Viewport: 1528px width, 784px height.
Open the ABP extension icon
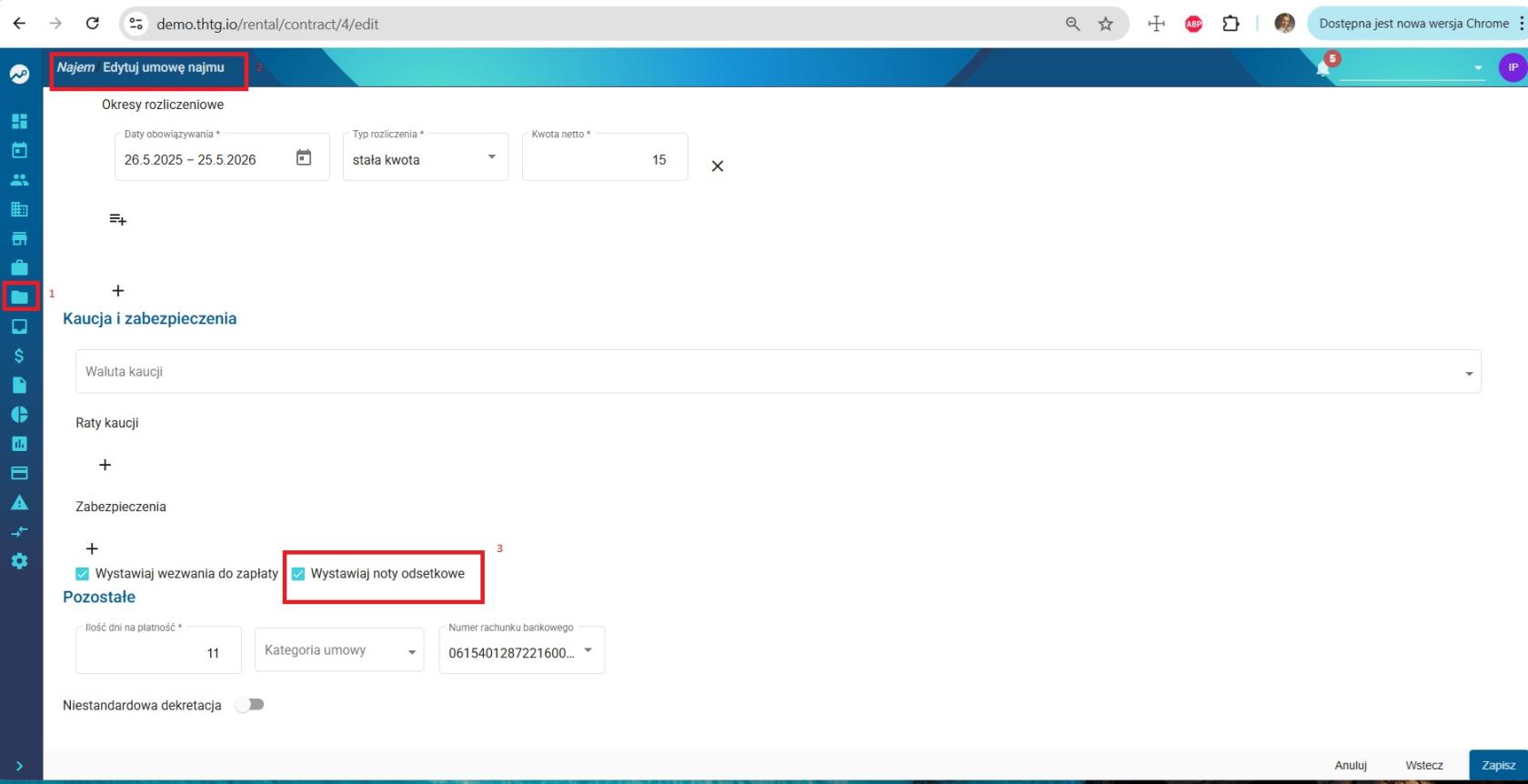pos(1194,25)
